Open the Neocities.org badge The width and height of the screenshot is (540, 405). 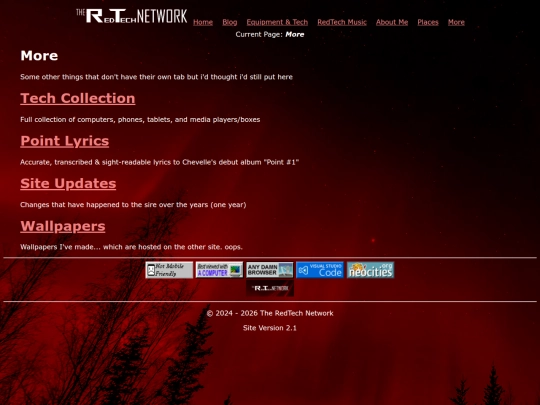point(371,270)
